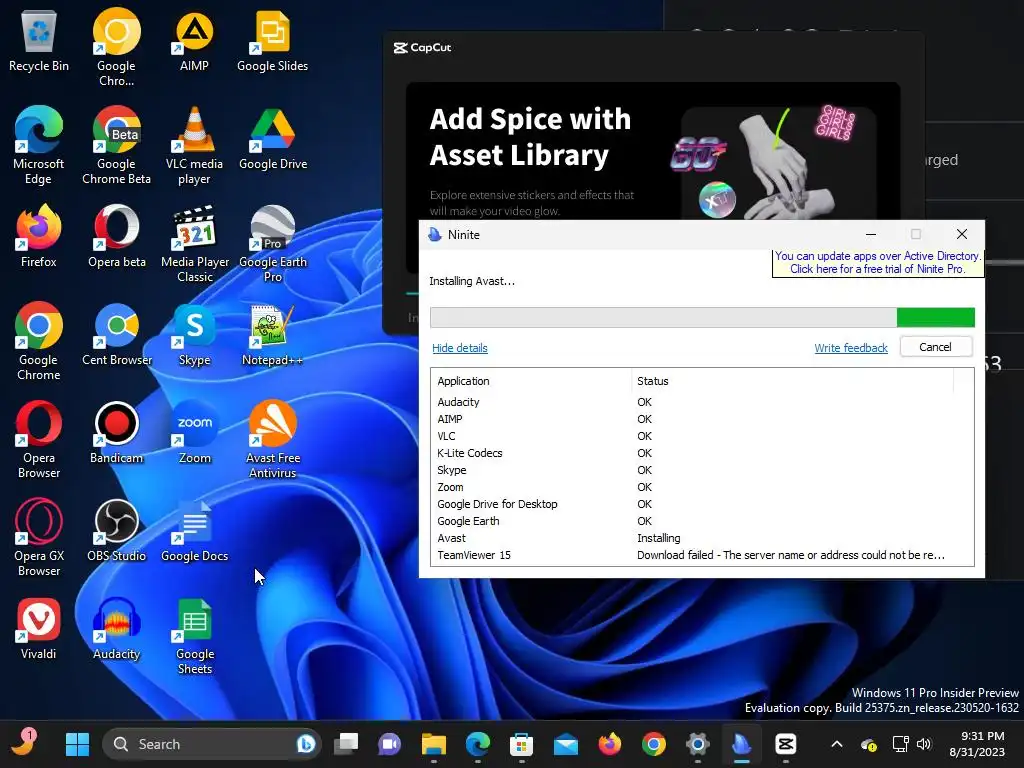Click Opera GX Browser desktop icon
This screenshot has width=1024, height=768.
39,538
